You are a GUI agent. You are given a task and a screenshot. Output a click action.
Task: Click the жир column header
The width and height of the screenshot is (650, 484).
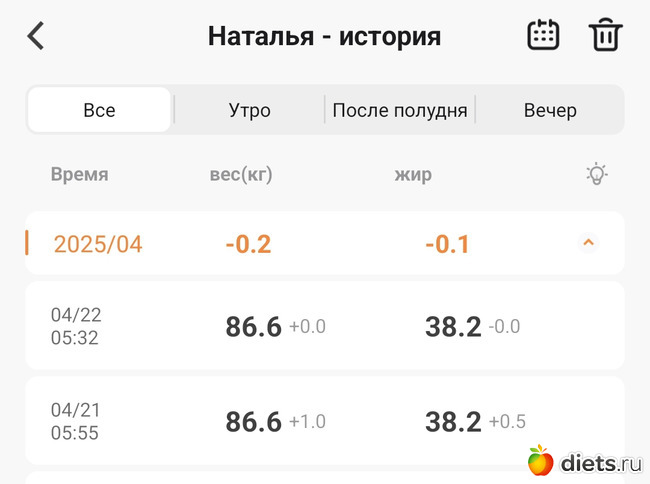tap(413, 174)
